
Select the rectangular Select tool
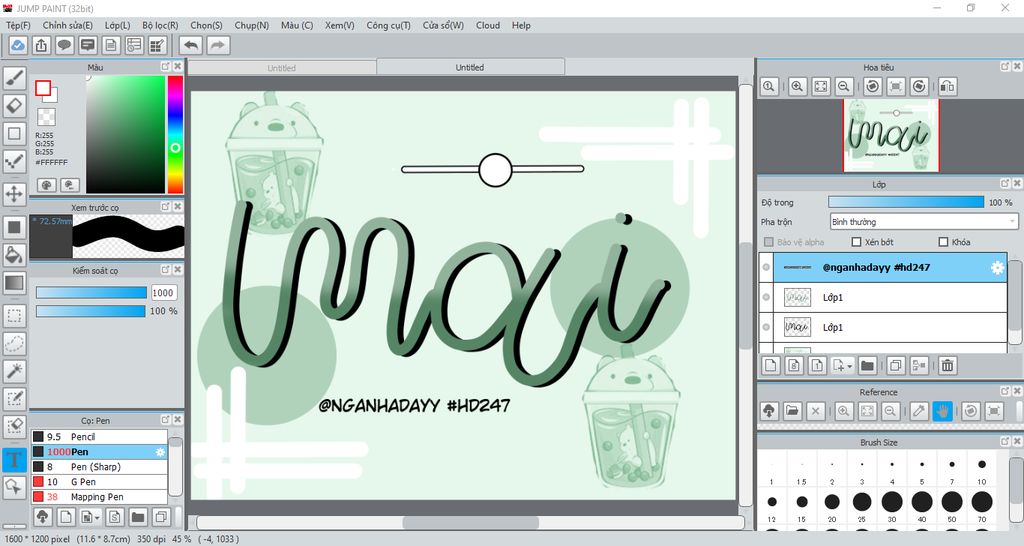(x=14, y=316)
